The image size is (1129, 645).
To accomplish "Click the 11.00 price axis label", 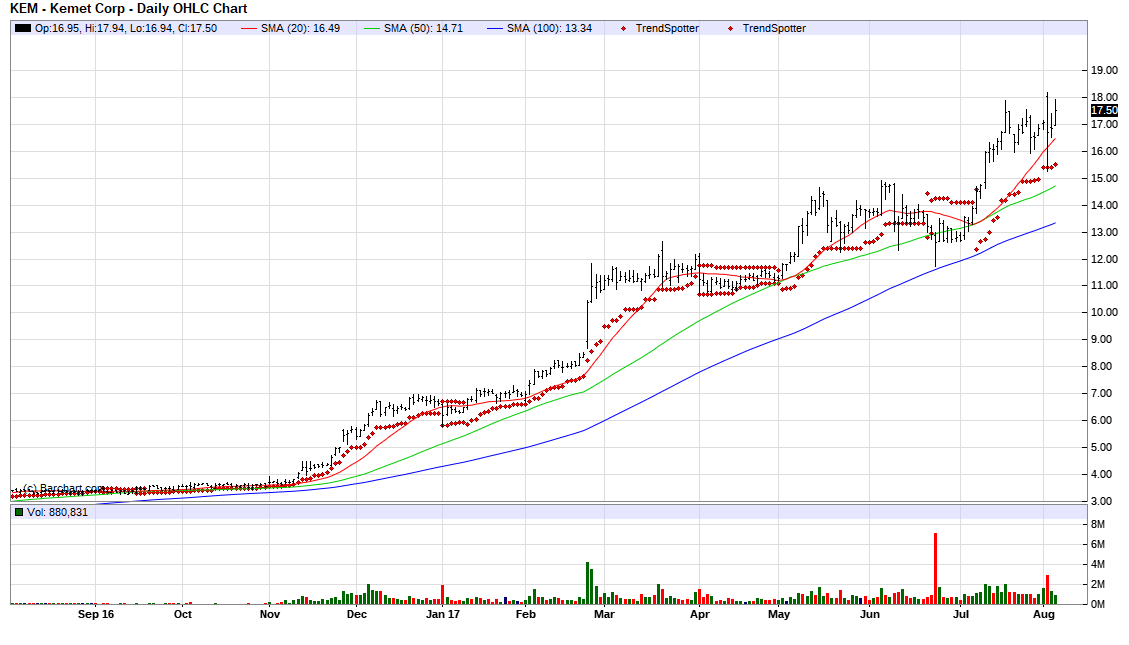I will coord(1104,286).
